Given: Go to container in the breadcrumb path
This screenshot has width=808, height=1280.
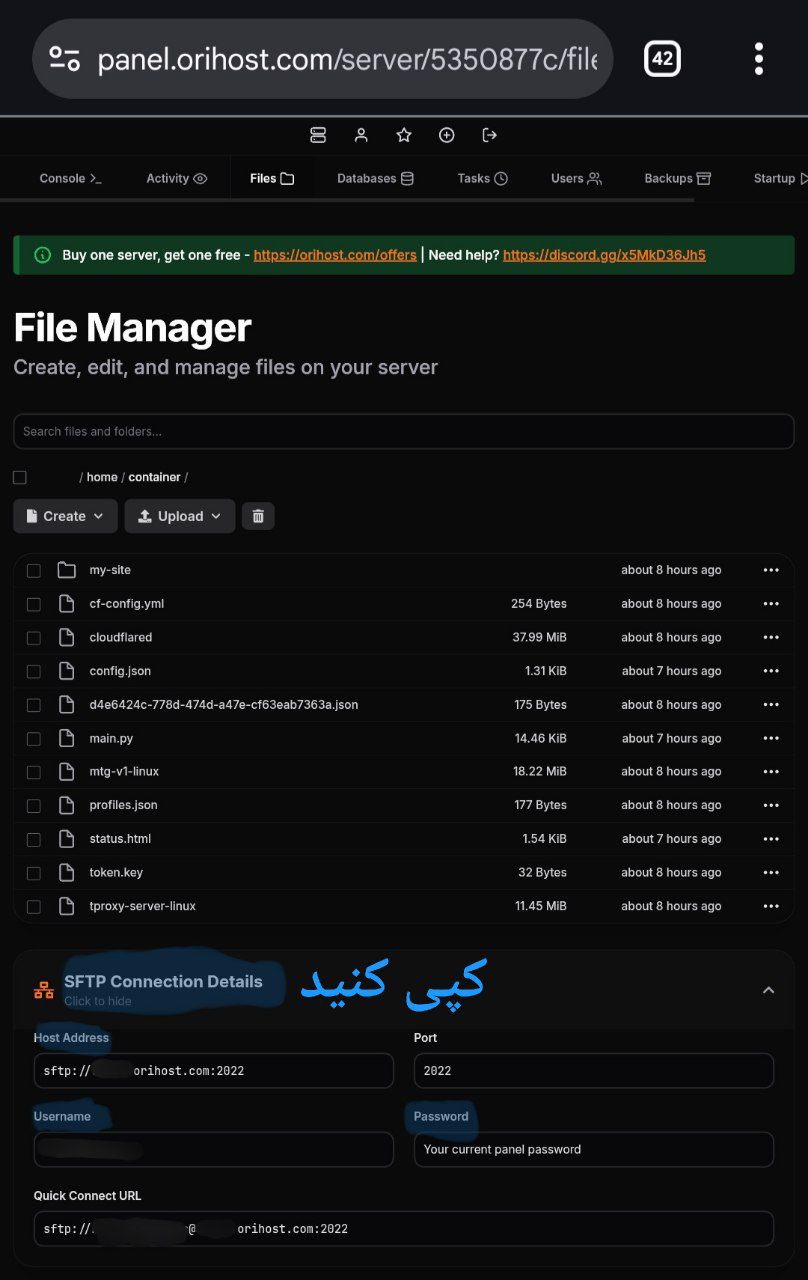Looking at the screenshot, I should tap(155, 477).
